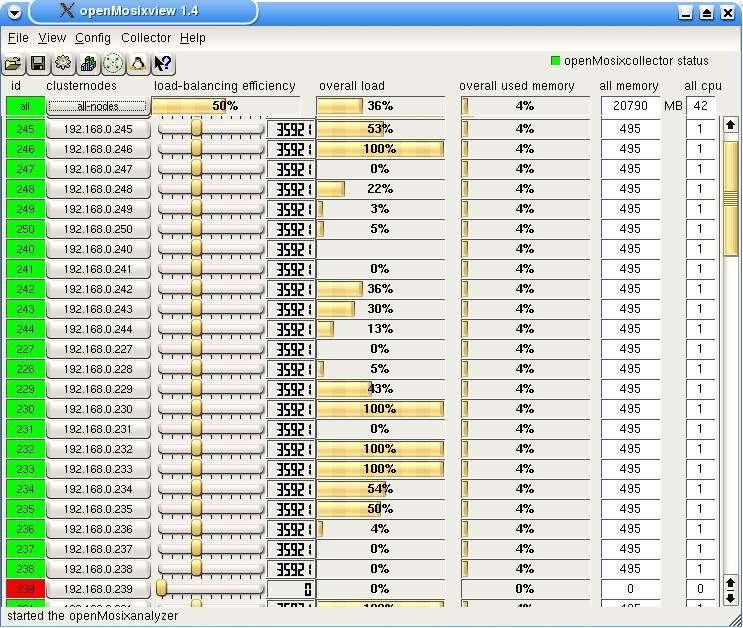Click the 22% load bar for node 248
The height and width of the screenshot is (628, 743).
(x=381, y=189)
